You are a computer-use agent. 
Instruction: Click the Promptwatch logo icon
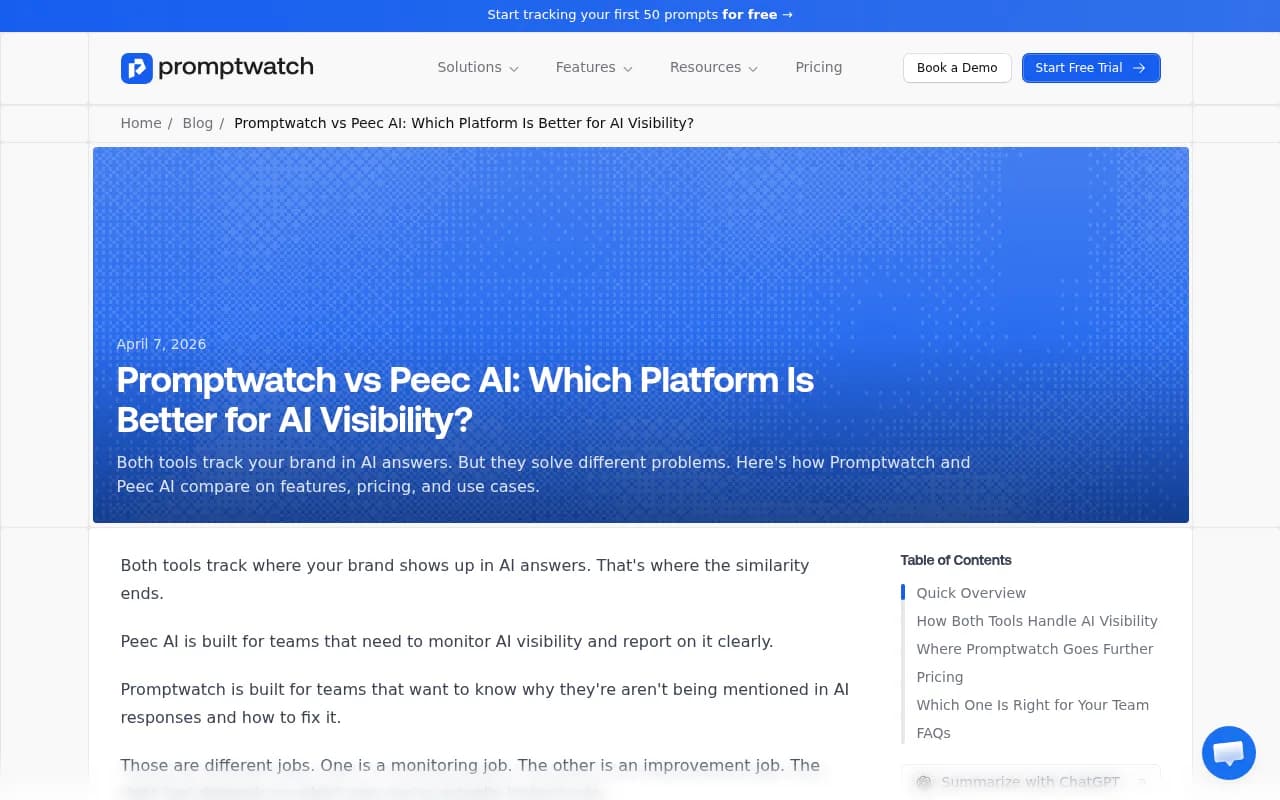pyautogui.click(x=136, y=68)
